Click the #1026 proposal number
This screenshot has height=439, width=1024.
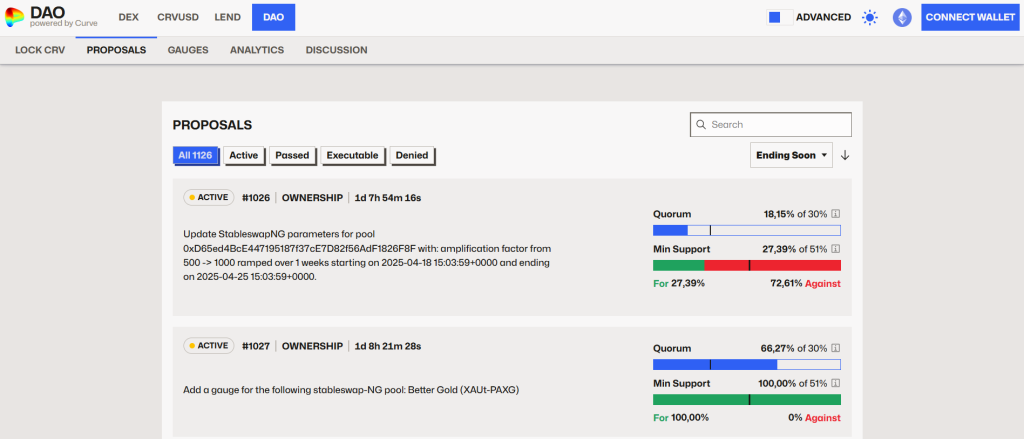click(255, 198)
